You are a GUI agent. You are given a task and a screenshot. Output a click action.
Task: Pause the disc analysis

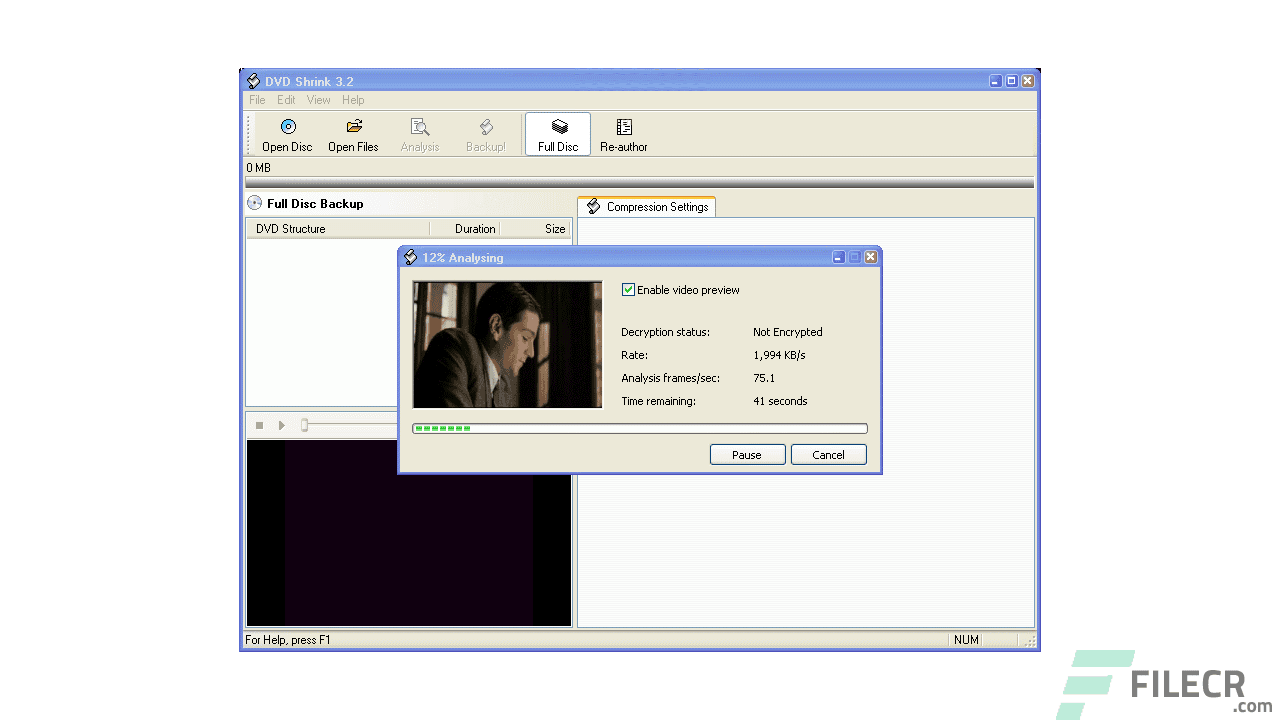coord(747,454)
